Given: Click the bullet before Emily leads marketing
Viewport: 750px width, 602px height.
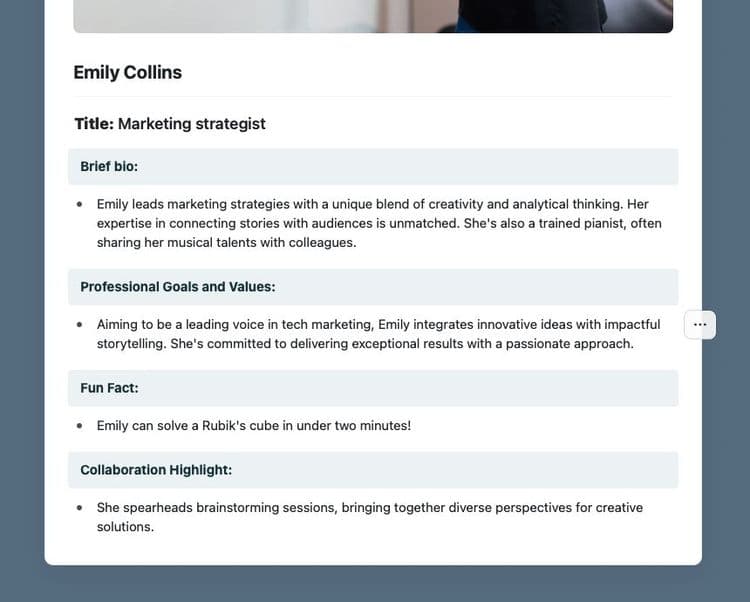Looking at the screenshot, I should click(79, 204).
